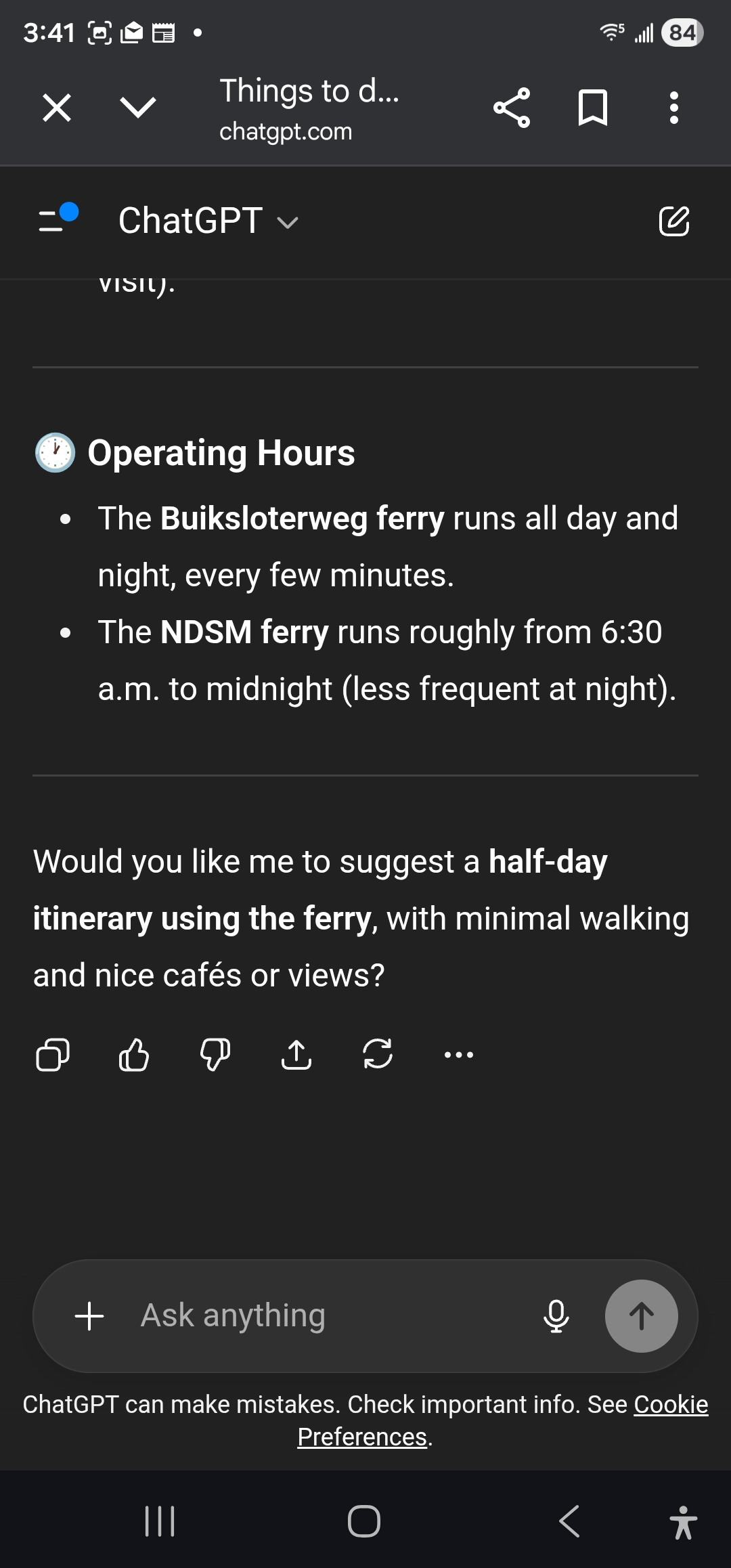Minimize the custom tab with chevron
This screenshot has width=731, height=1568.
coord(138,108)
